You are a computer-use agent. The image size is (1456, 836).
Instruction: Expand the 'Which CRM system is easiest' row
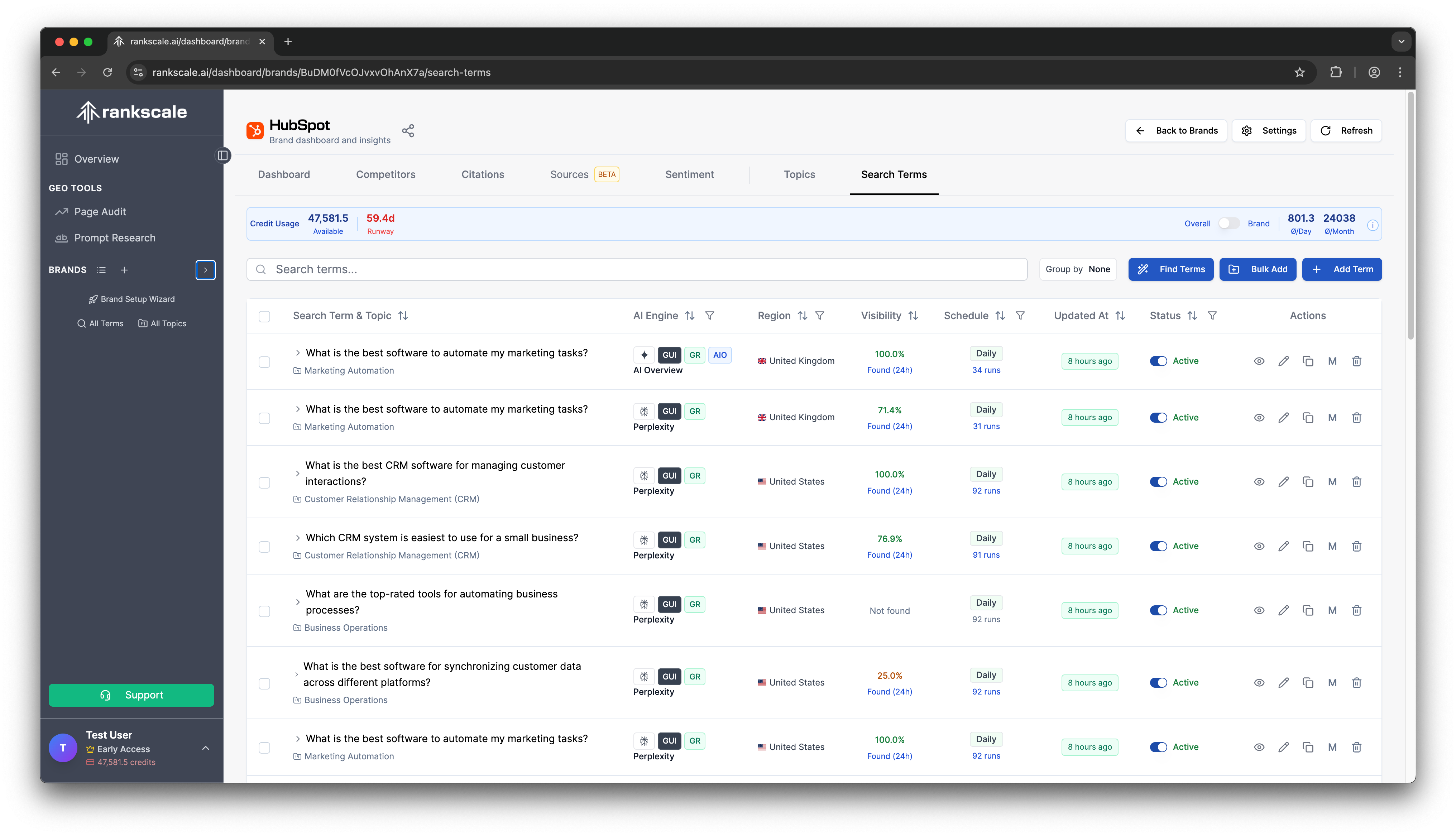pos(297,538)
